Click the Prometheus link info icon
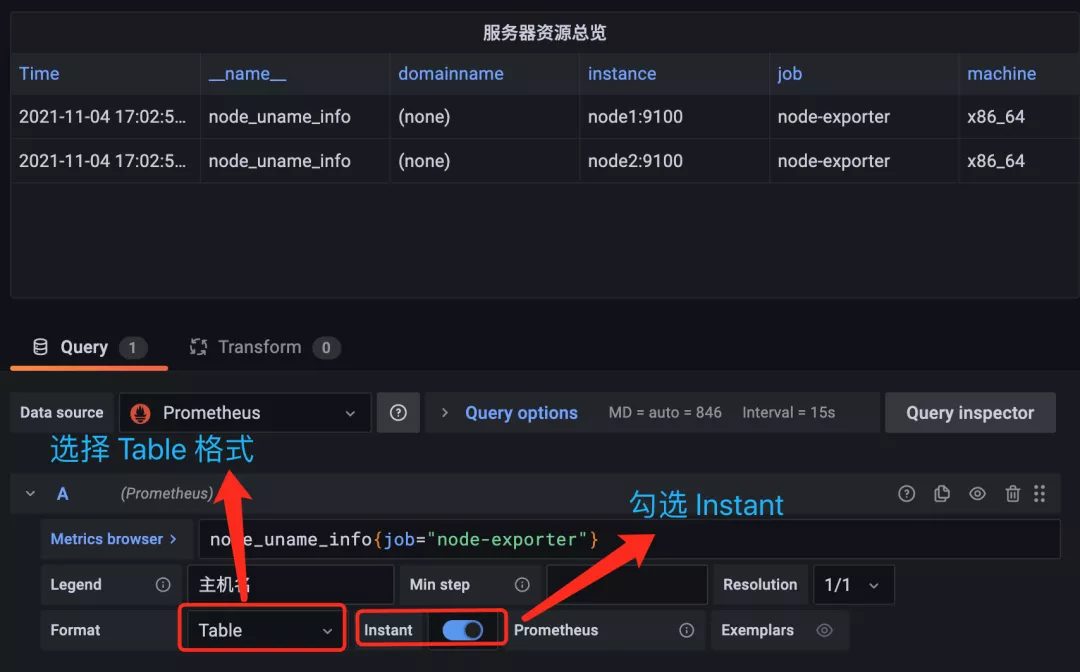The height and width of the screenshot is (672, 1080). click(687, 630)
